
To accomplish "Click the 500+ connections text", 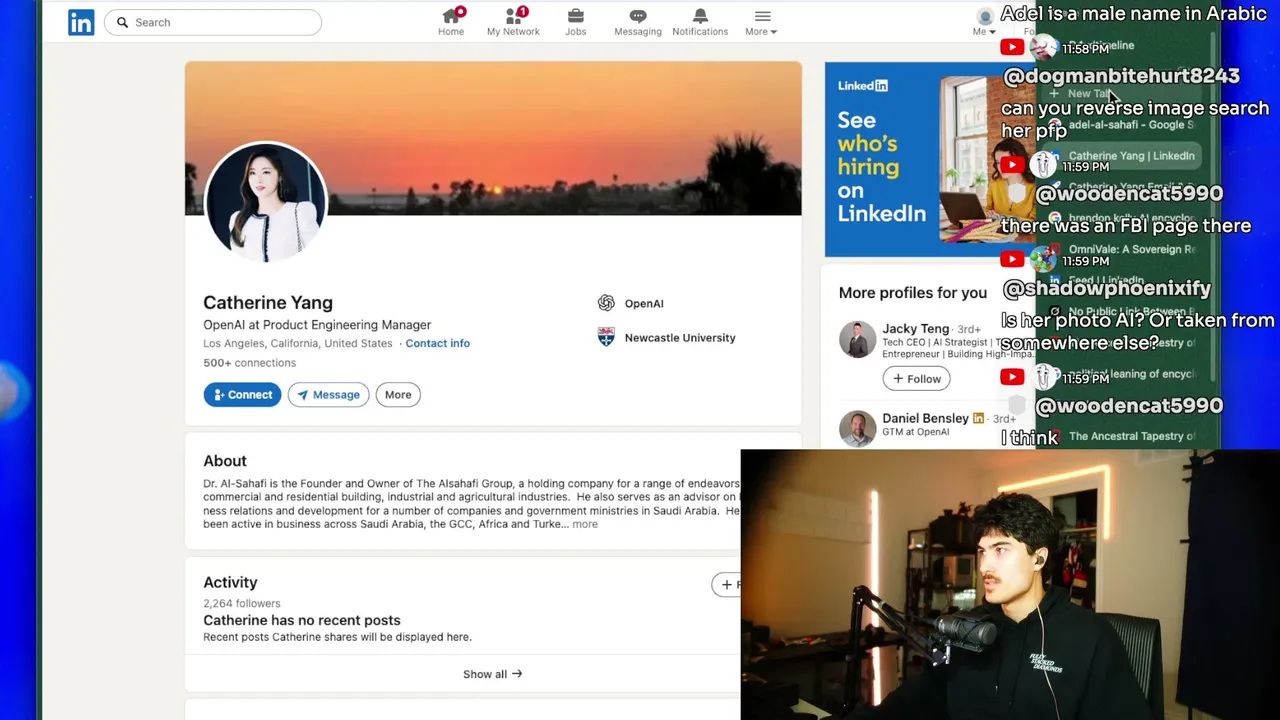I will (x=249, y=363).
